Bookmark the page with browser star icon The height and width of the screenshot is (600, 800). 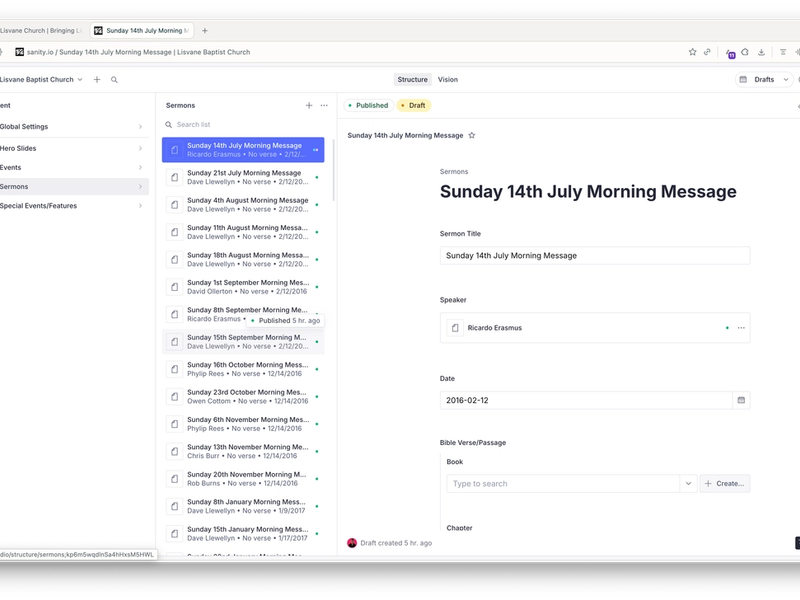(692, 52)
